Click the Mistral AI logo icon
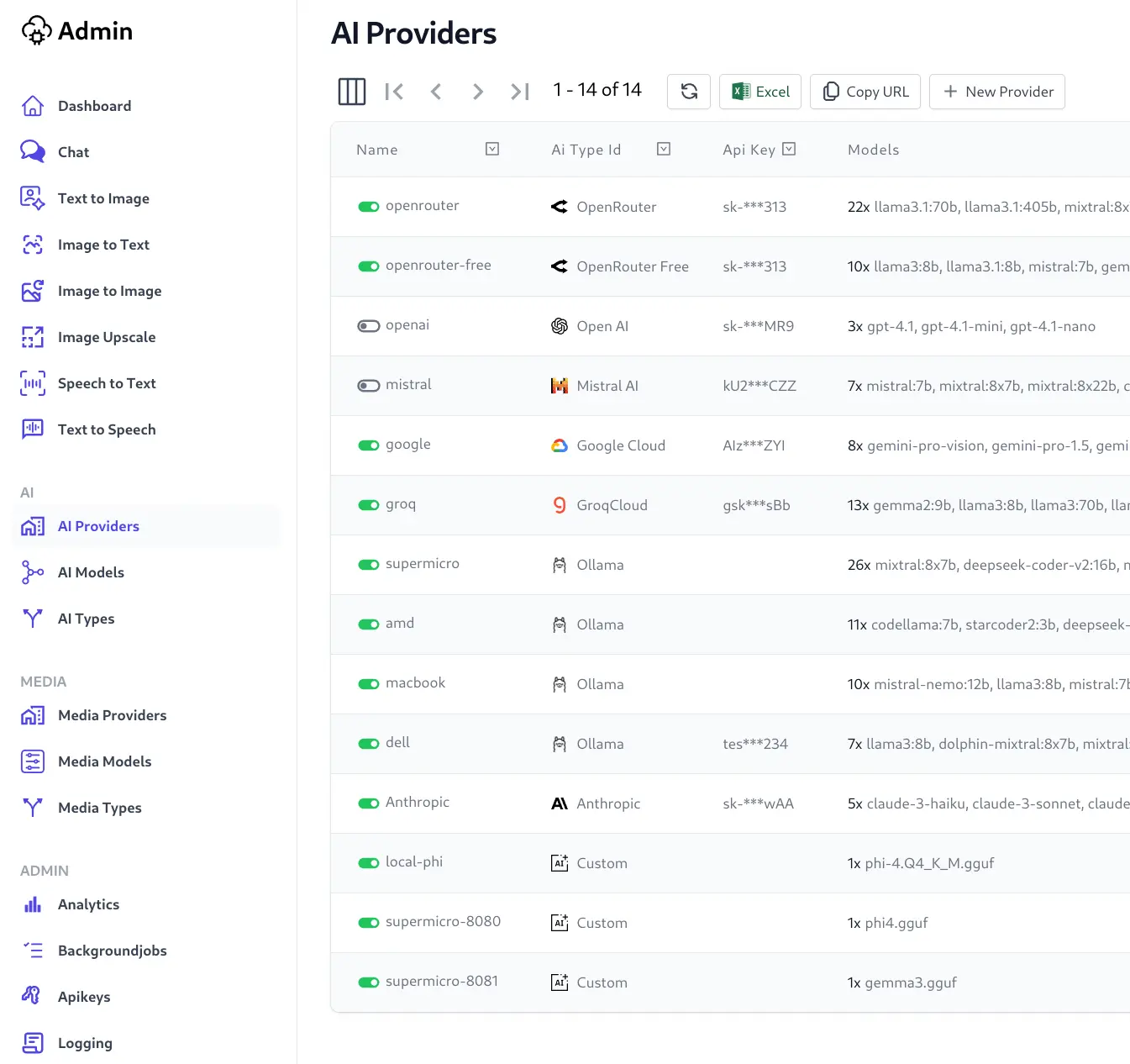The height and width of the screenshot is (1064, 1130). pos(560,386)
